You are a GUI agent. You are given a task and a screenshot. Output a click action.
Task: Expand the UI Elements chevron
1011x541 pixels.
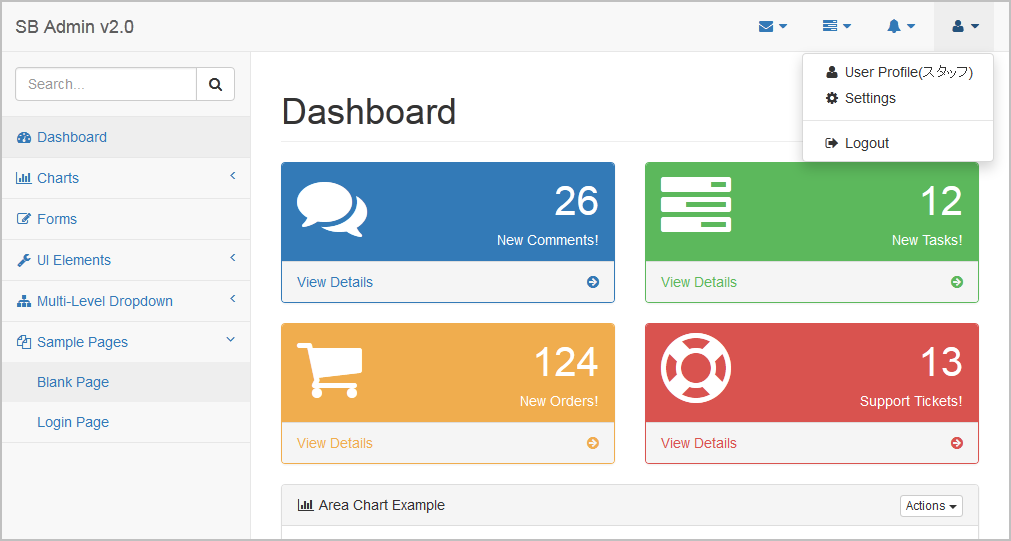click(233, 258)
